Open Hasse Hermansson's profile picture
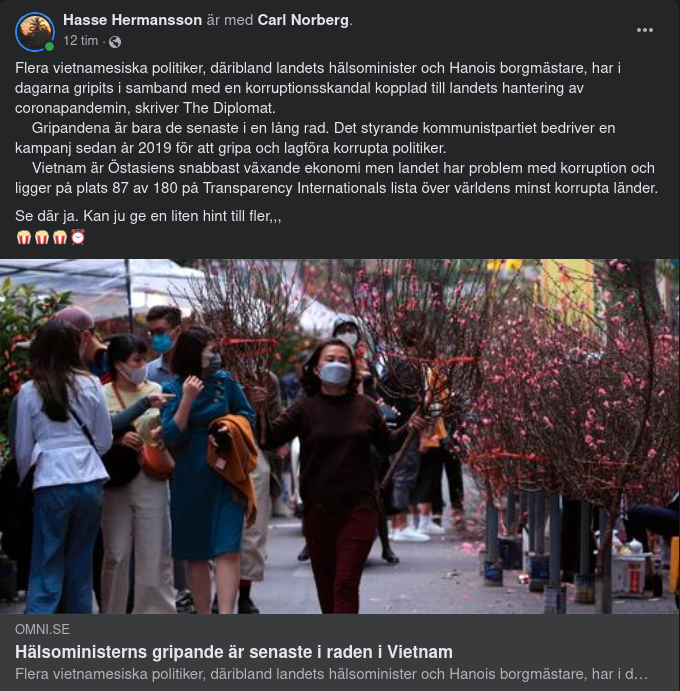Image resolution: width=680 pixels, height=691 pixels. click(x=34, y=32)
